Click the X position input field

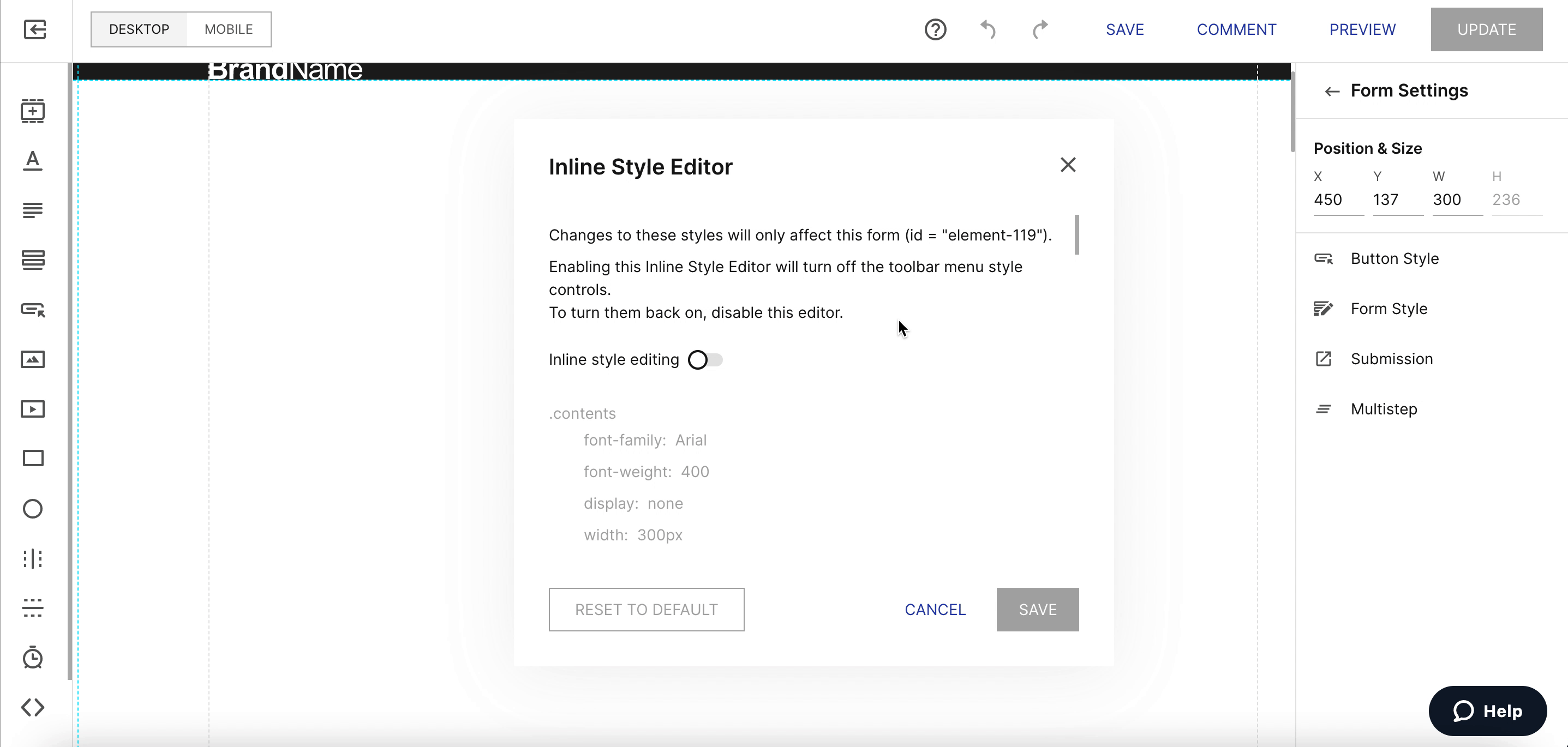coord(1337,200)
